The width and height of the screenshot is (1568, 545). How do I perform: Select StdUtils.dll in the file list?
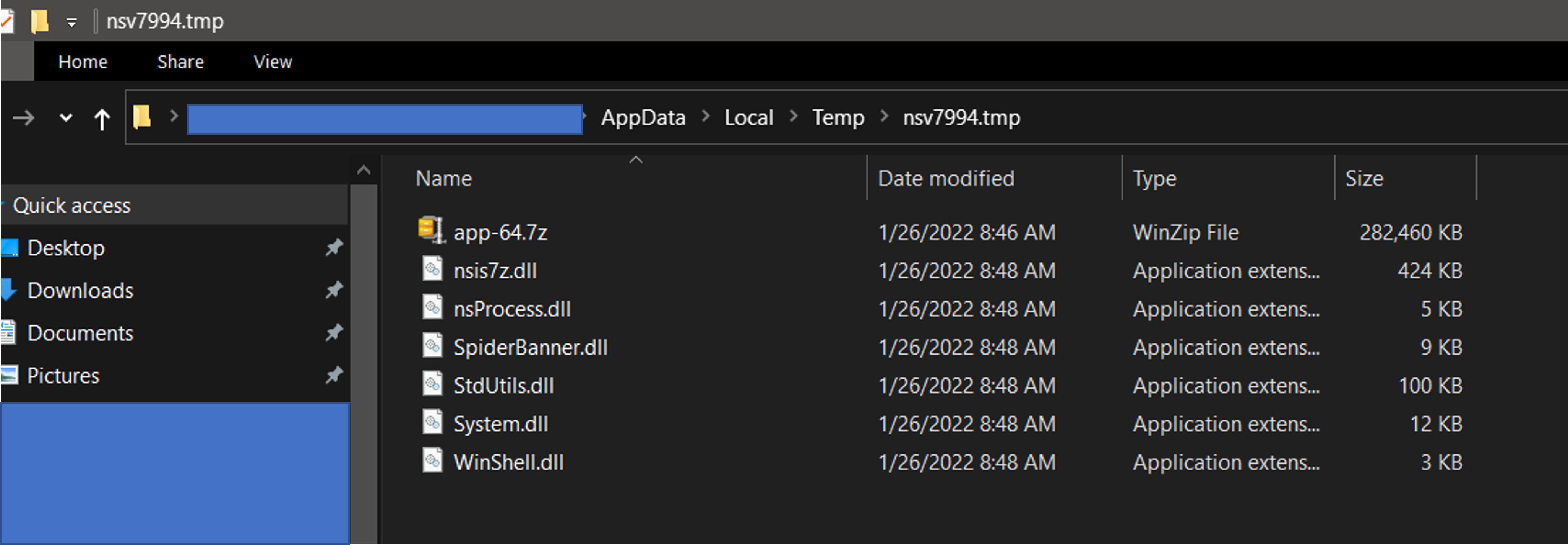point(503,385)
